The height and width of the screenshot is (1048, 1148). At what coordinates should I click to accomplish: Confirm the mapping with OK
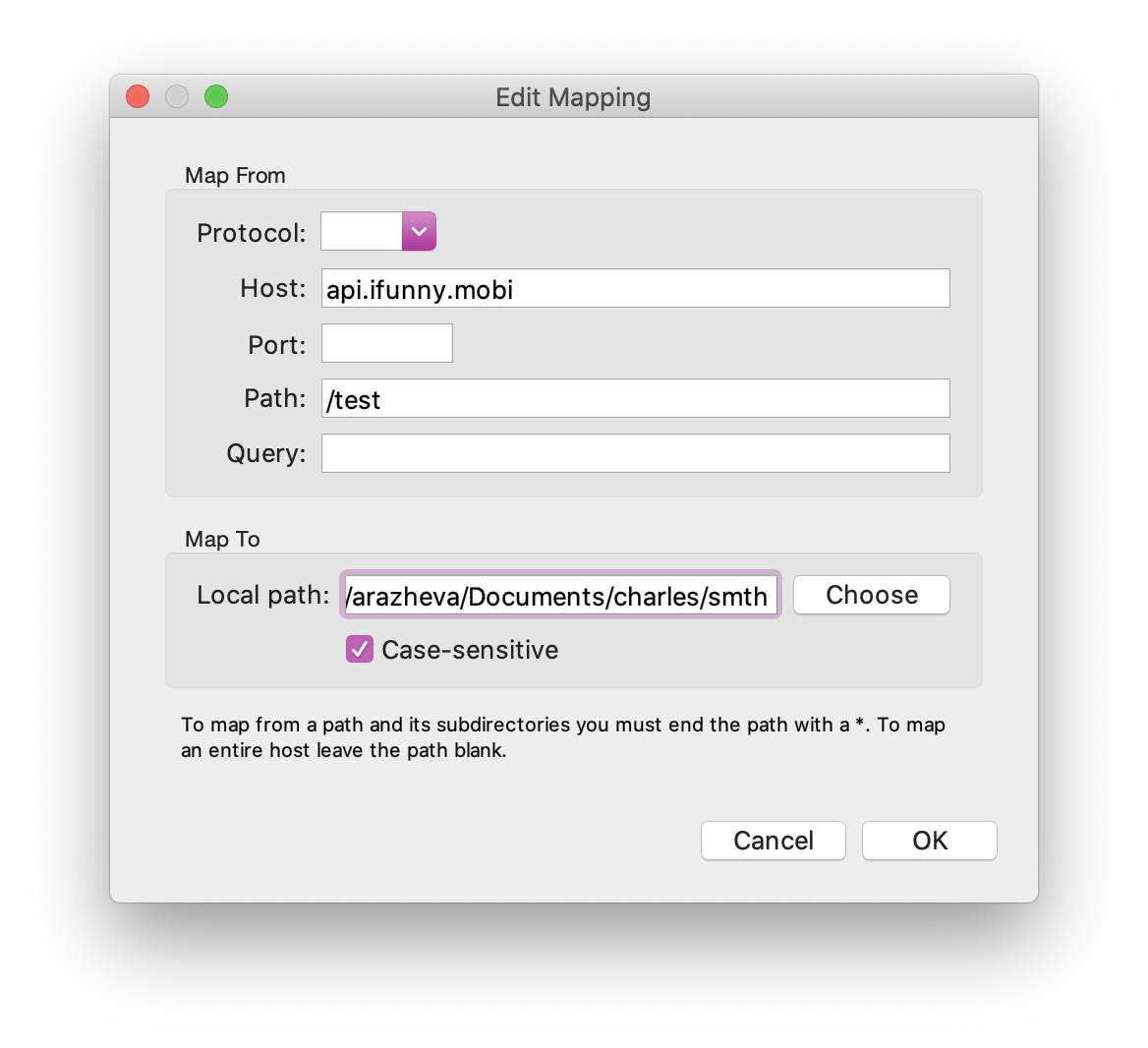click(x=929, y=841)
